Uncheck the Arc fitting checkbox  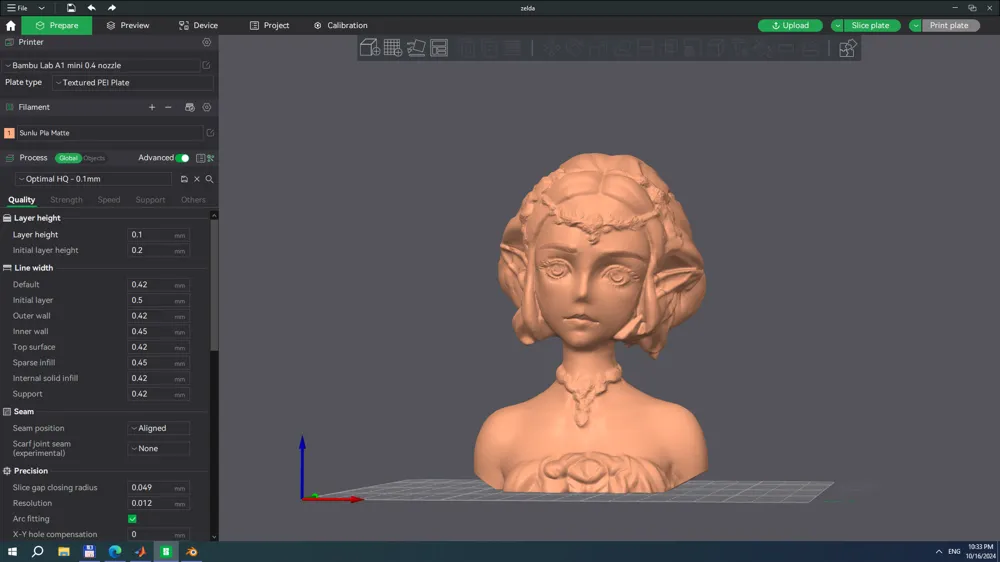point(132,519)
